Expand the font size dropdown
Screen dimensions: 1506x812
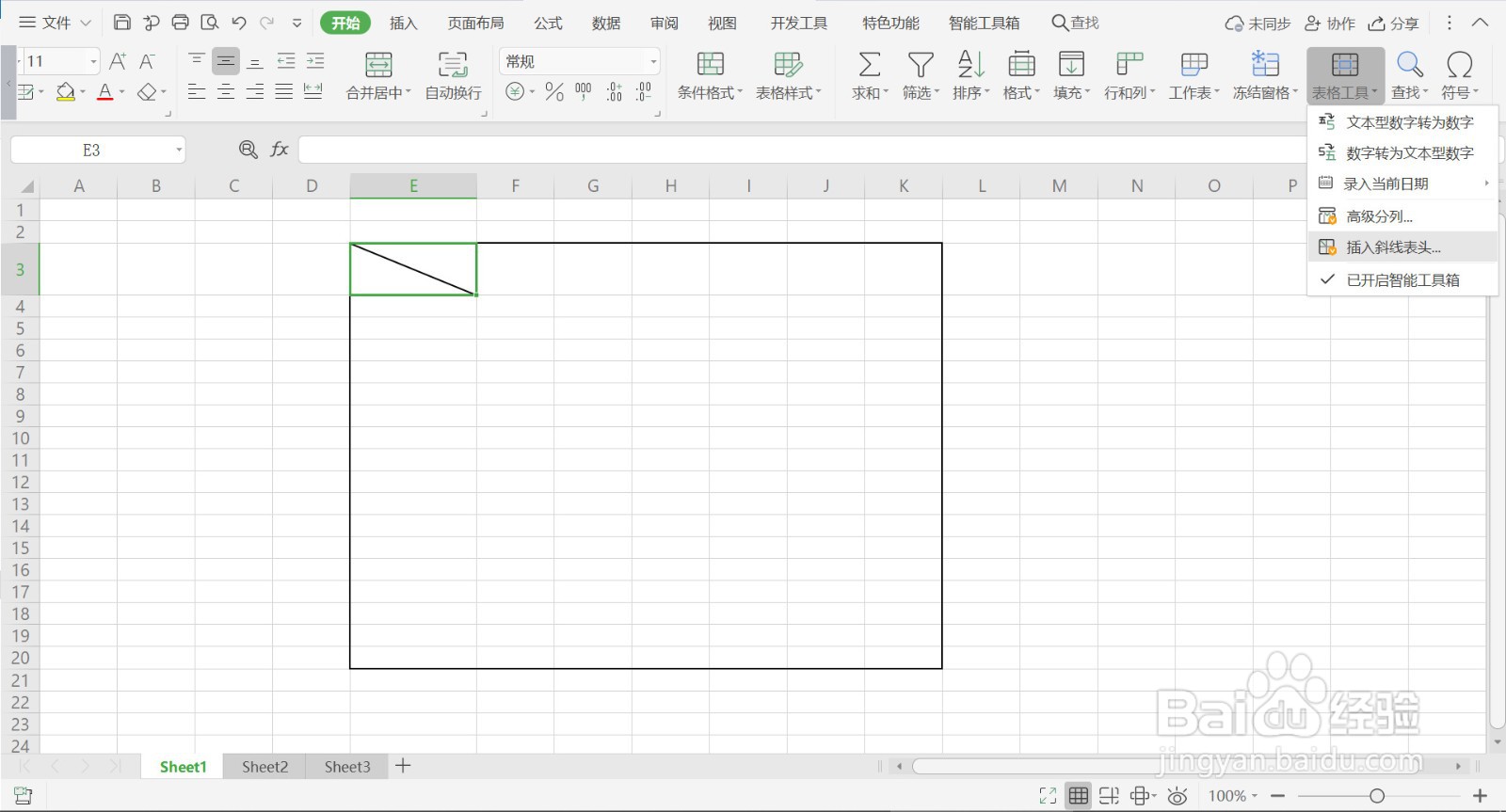tap(93, 61)
